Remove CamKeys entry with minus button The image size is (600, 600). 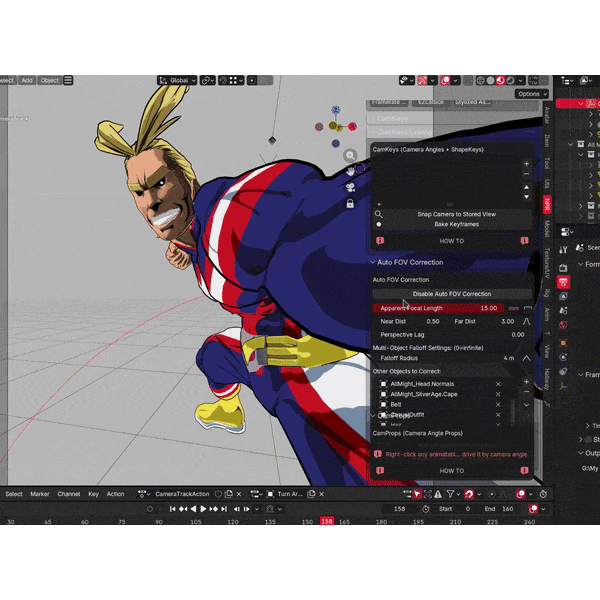click(x=527, y=174)
